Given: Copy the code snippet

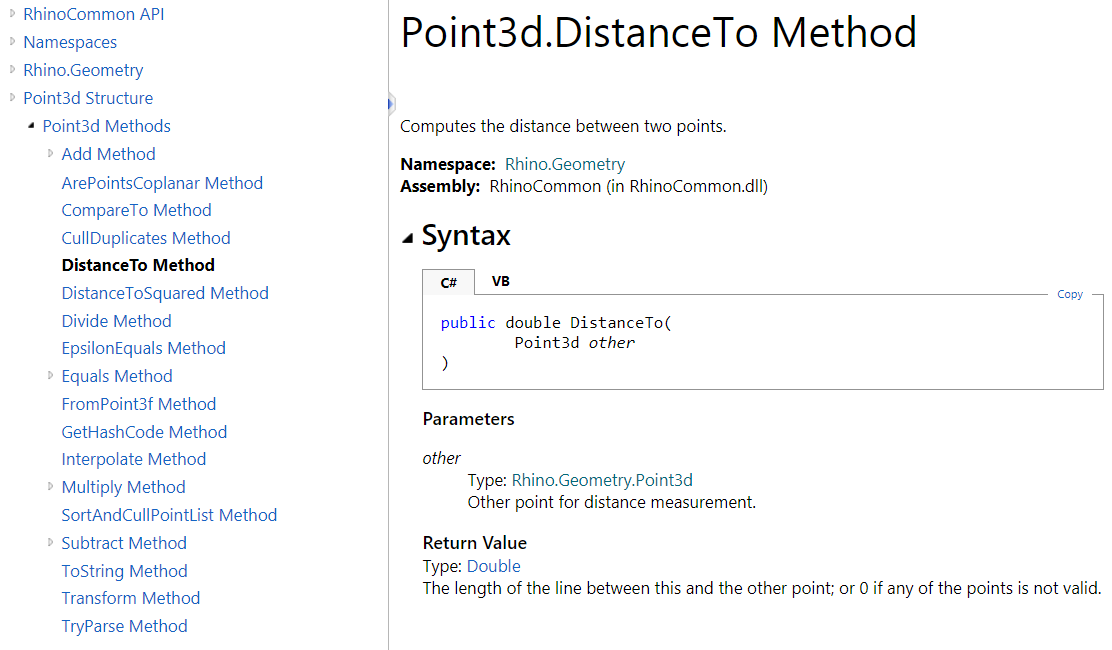Looking at the screenshot, I should [1070, 294].
